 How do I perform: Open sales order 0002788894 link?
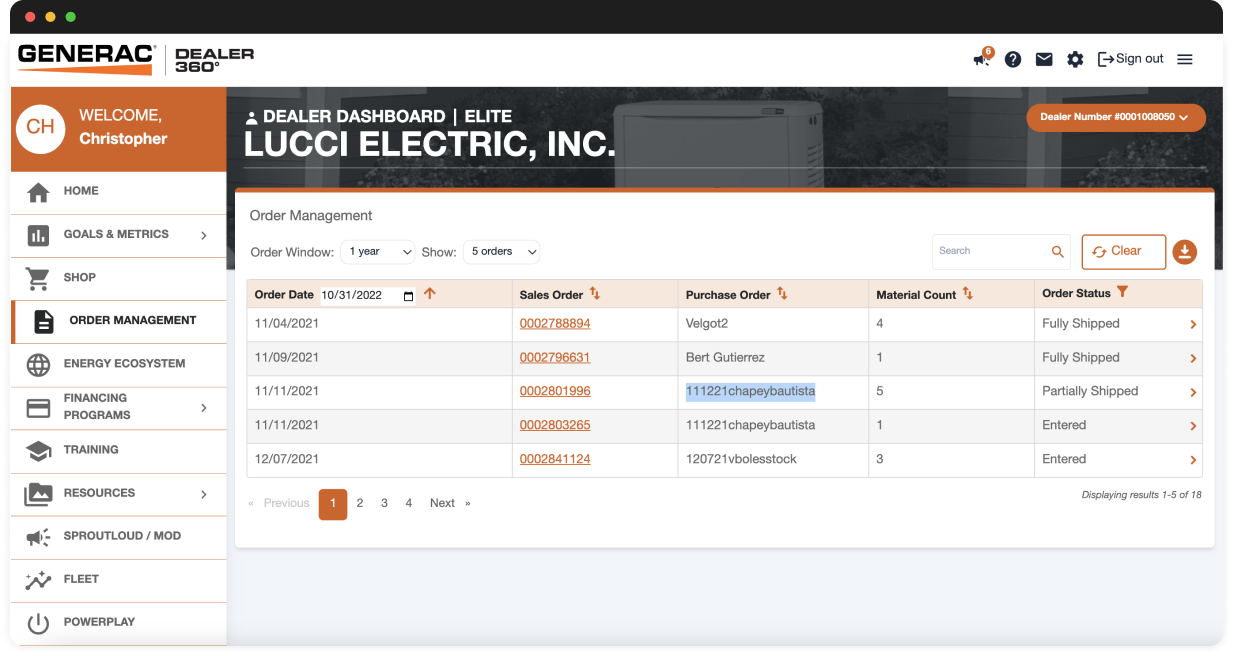pyautogui.click(x=554, y=324)
